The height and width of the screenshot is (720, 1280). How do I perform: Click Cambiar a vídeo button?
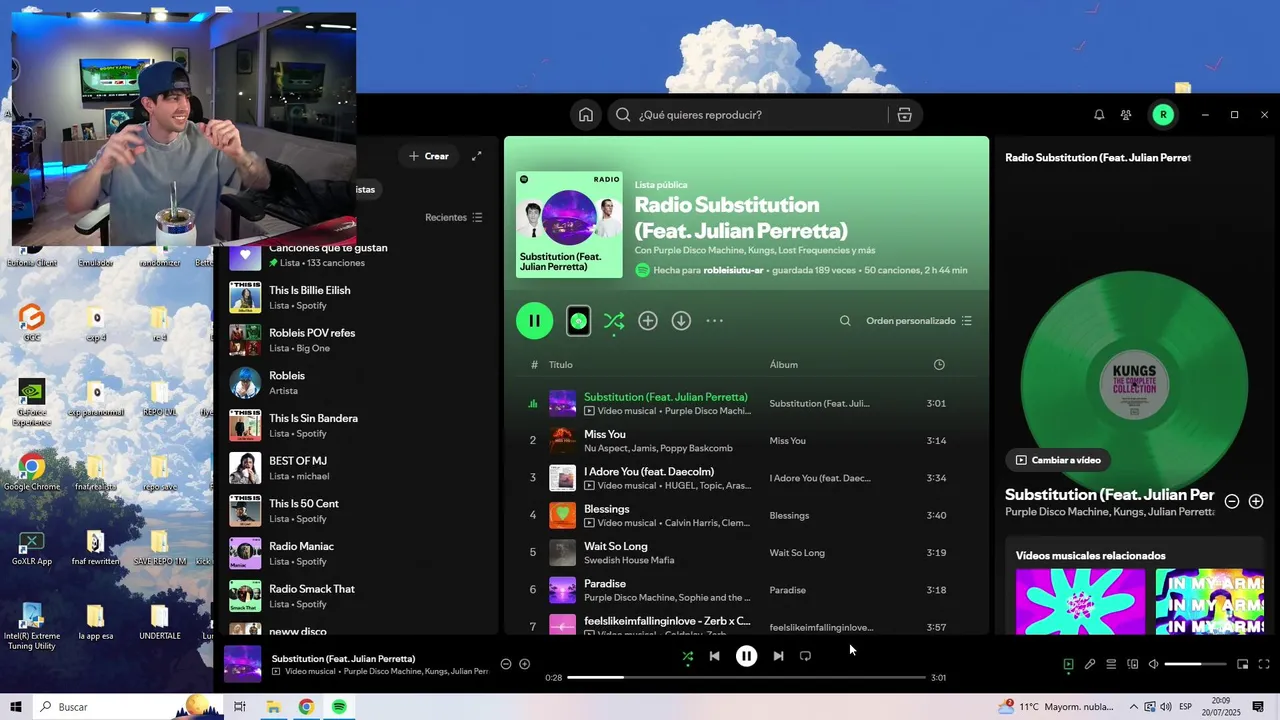pos(1058,460)
